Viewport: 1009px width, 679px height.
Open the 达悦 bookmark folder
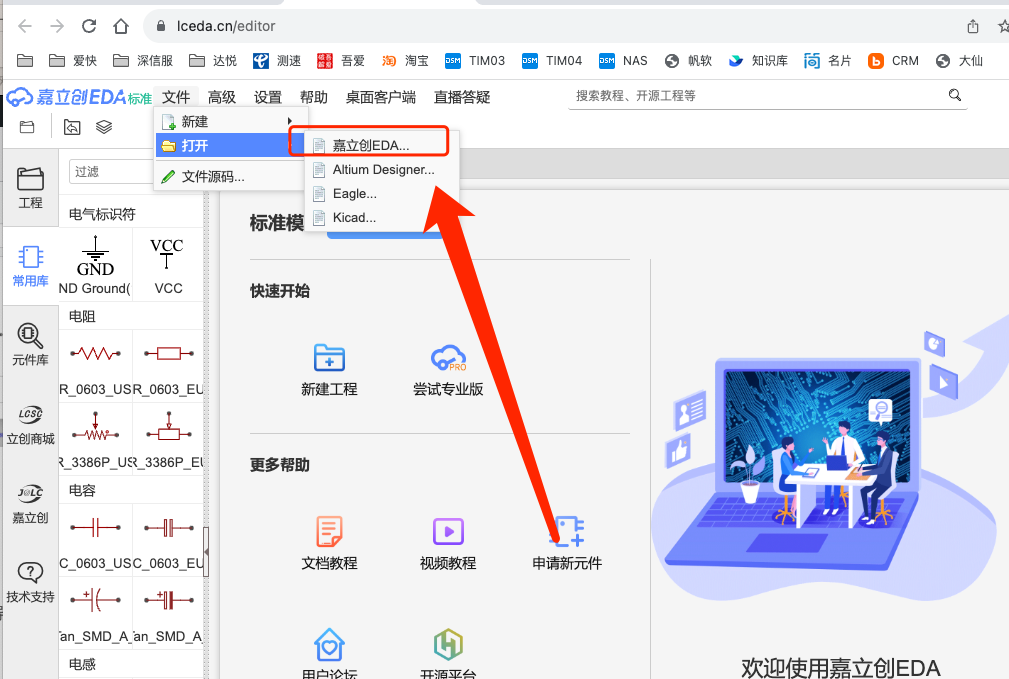coord(213,60)
